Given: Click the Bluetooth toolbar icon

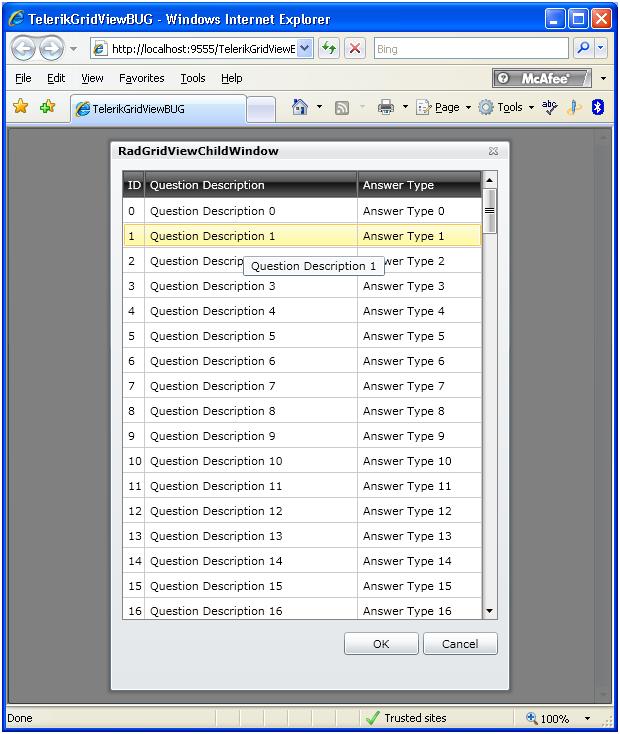Looking at the screenshot, I should pyautogui.click(x=597, y=107).
